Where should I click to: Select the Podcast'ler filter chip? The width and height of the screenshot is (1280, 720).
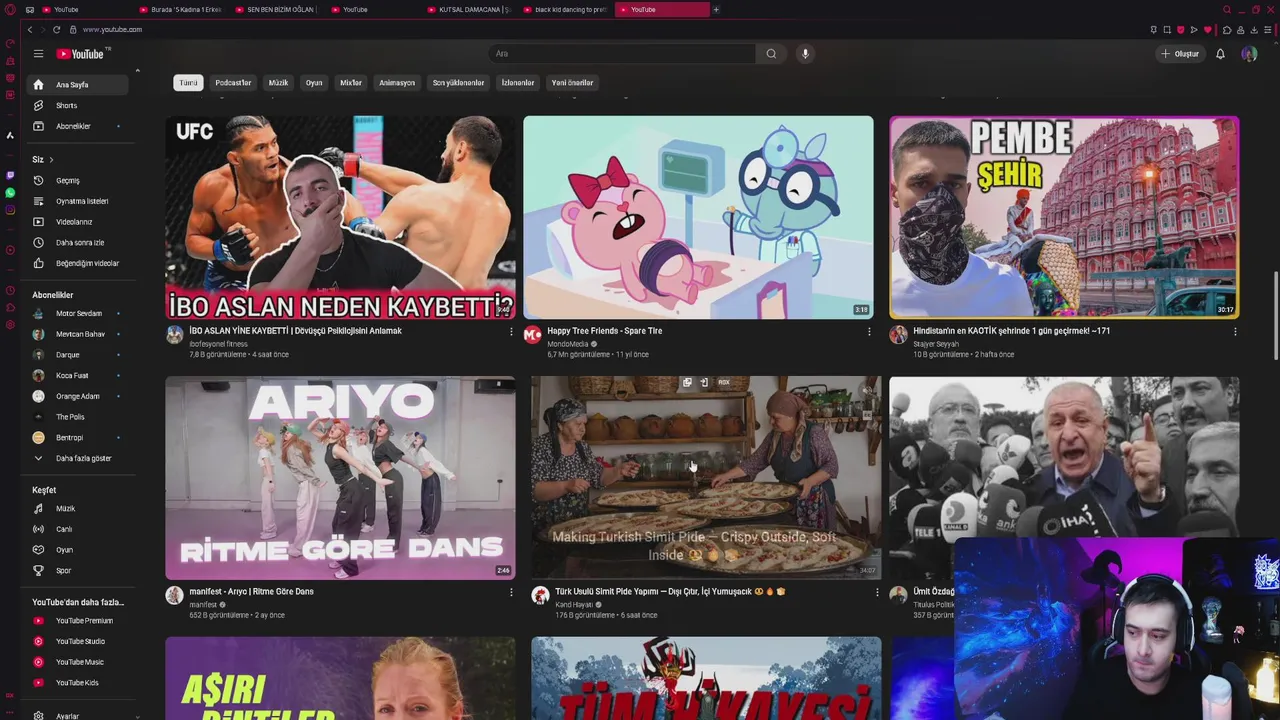233,83
